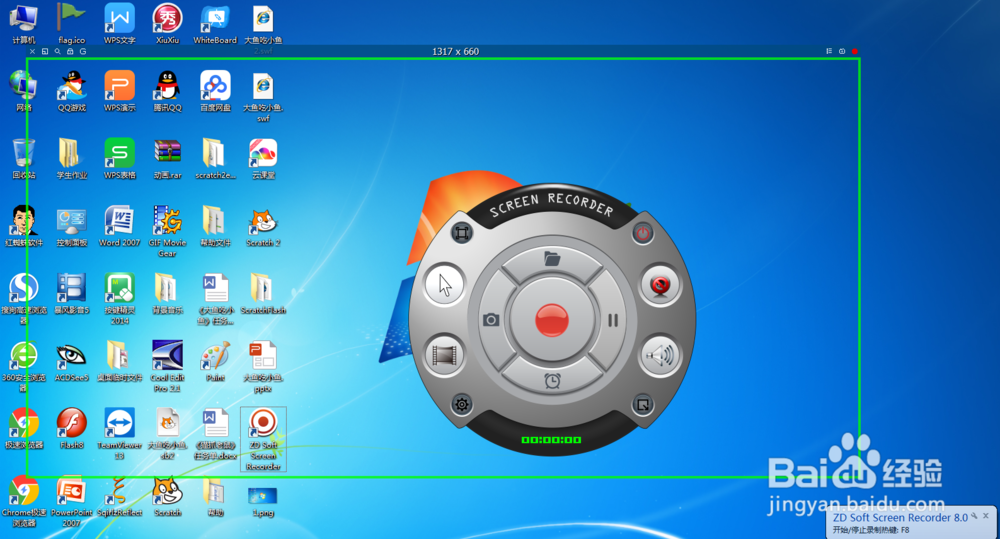Open the wrench settings on the ZD Soft notification

tap(974, 515)
